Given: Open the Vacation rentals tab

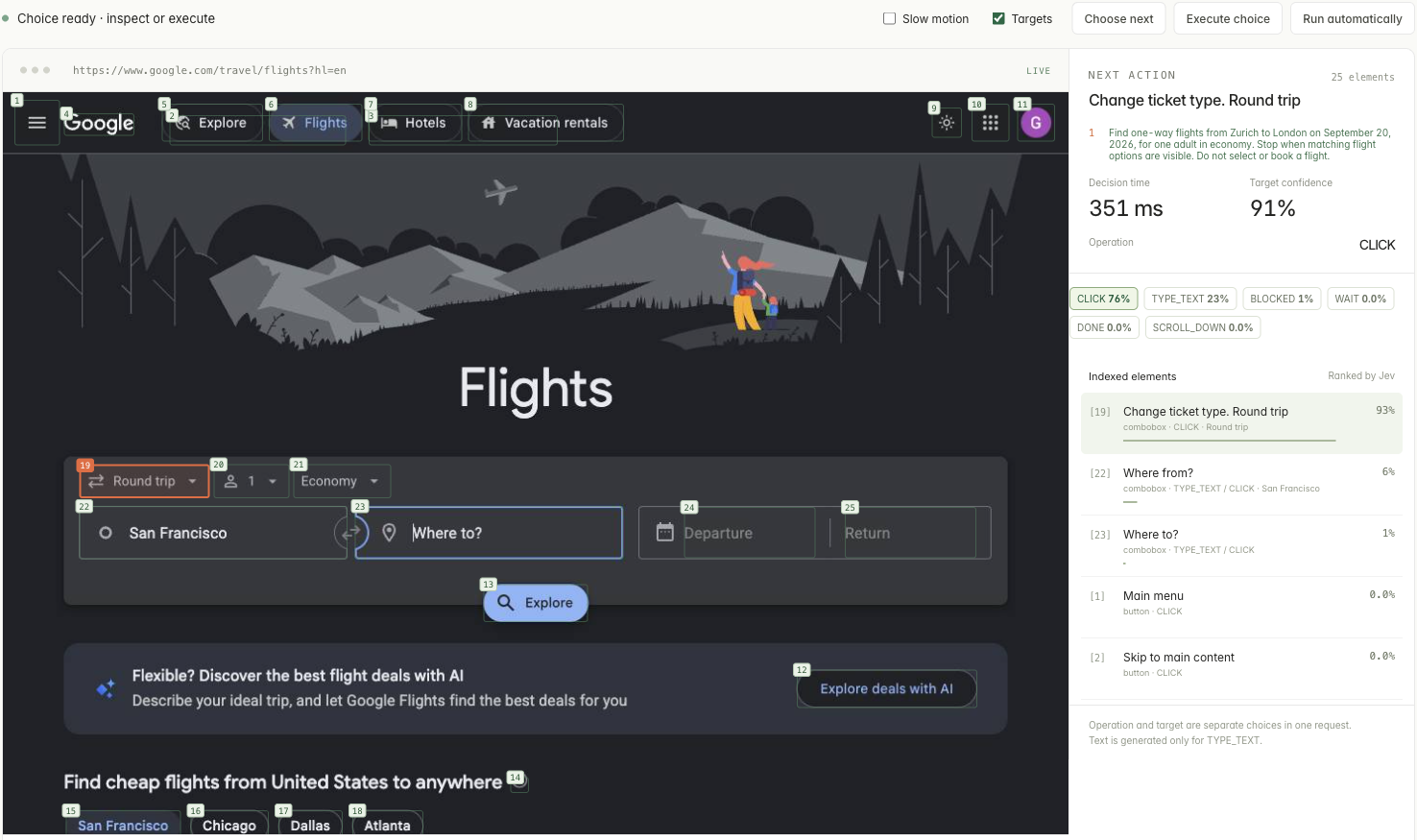Looking at the screenshot, I should pos(545,123).
